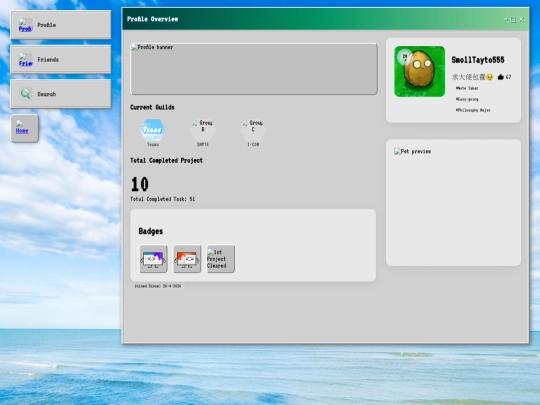Screen dimensions: 540x405
Task: Minimize the Profile Overview window
Action: click(505, 19)
